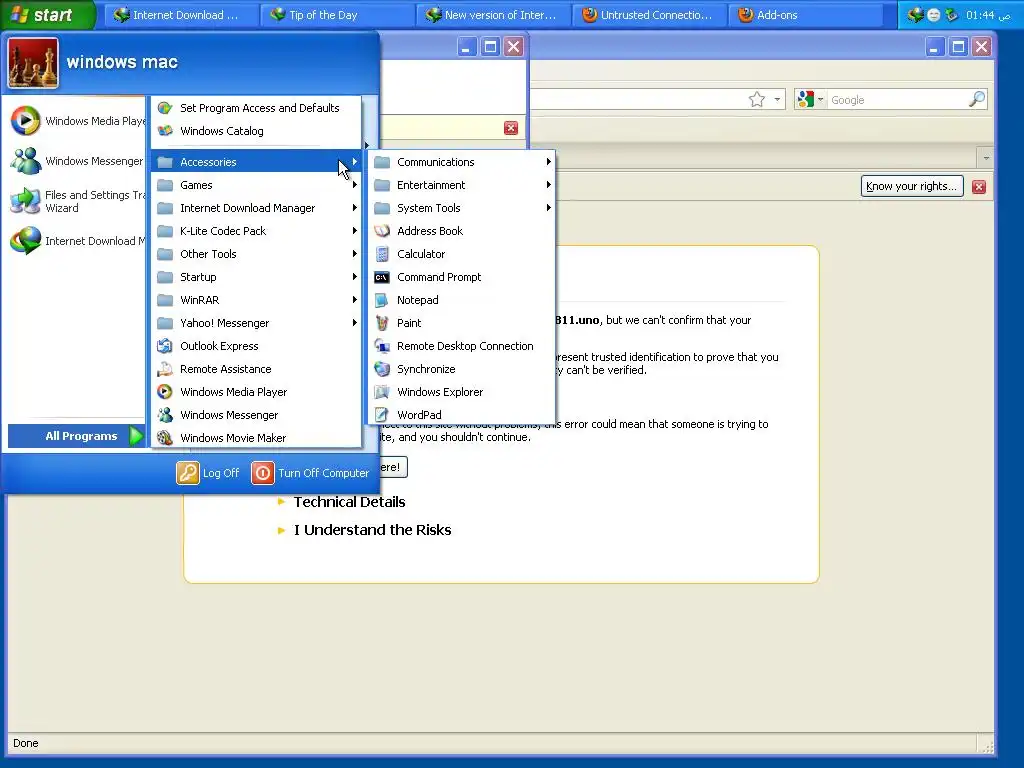The width and height of the screenshot is (1024, 768).
Task: Switch to Untrusted Connection taskbar item
Action: click(x=650, y=15)
